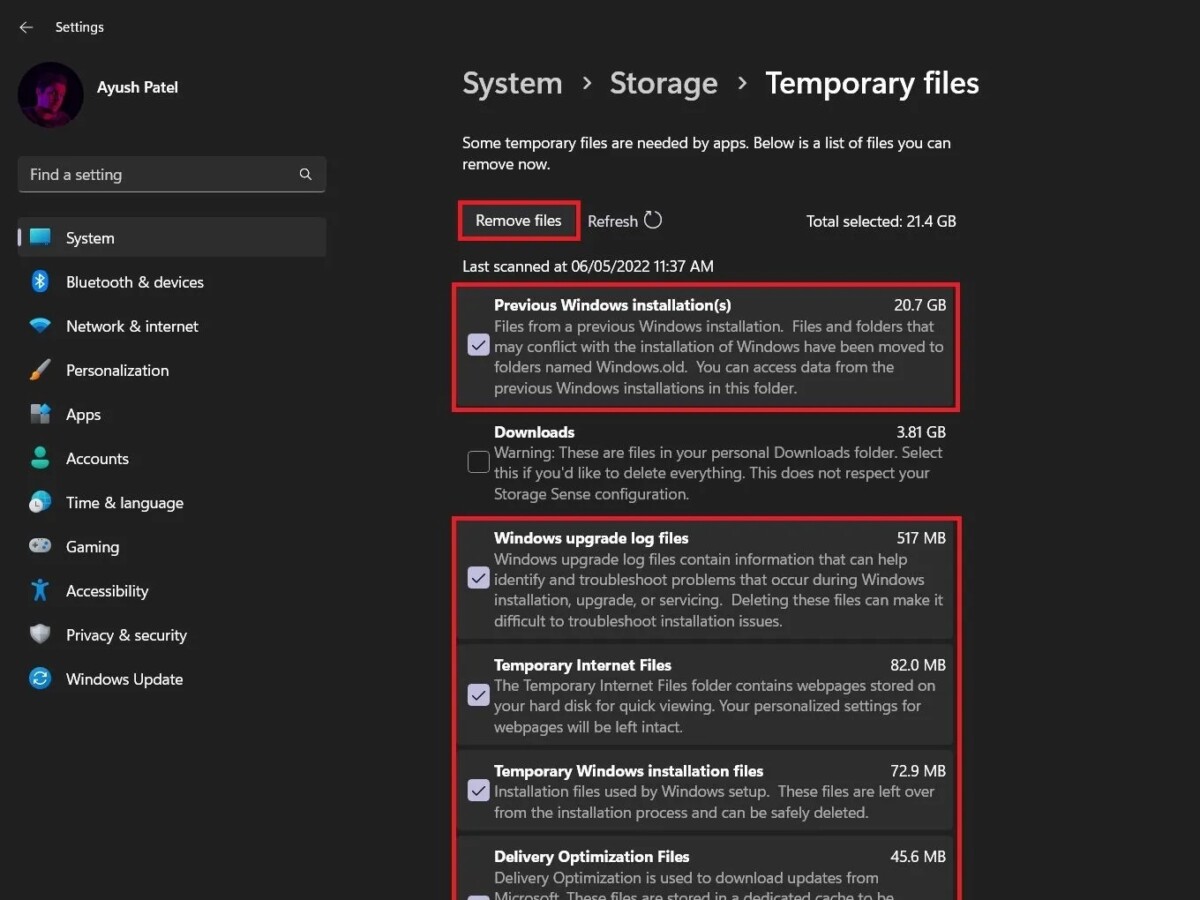Uncheck Windows upgrade log files checkbox

(478, 578)
